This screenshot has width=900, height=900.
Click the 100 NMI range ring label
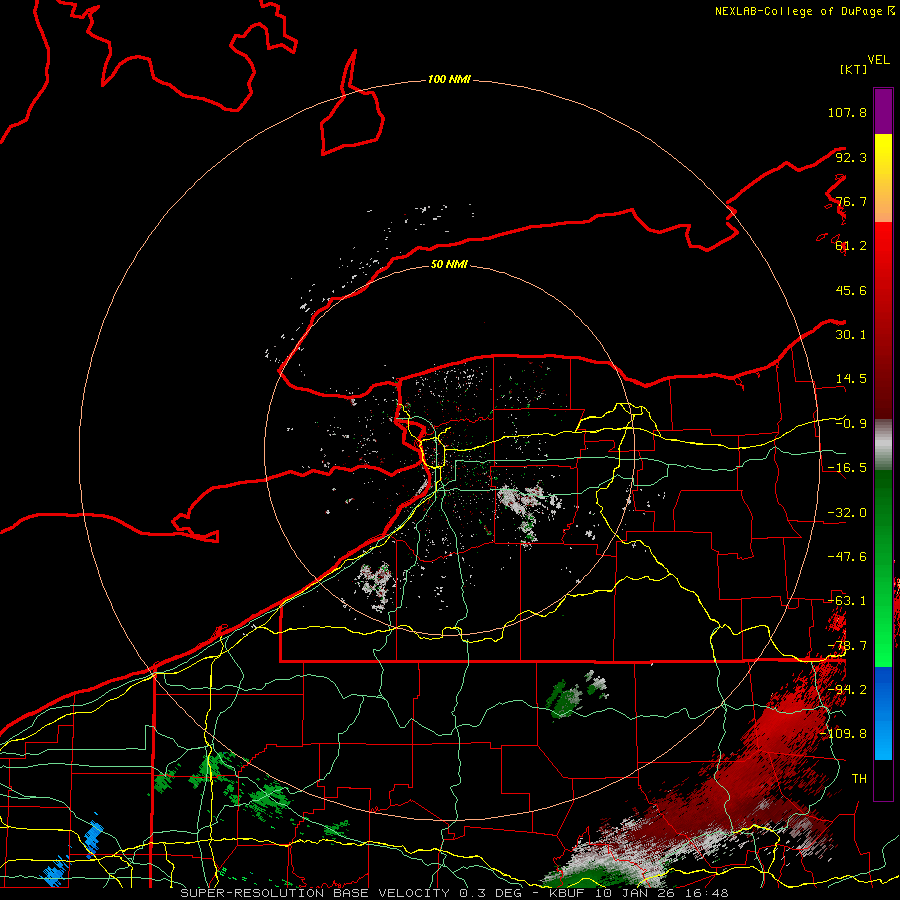(449, 79)
